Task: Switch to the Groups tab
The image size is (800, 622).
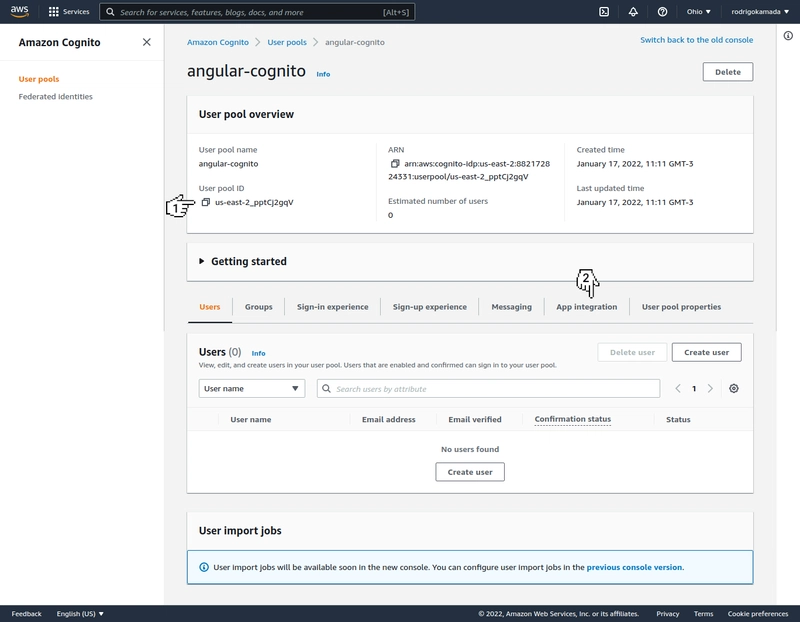Action: pos(259,307)
